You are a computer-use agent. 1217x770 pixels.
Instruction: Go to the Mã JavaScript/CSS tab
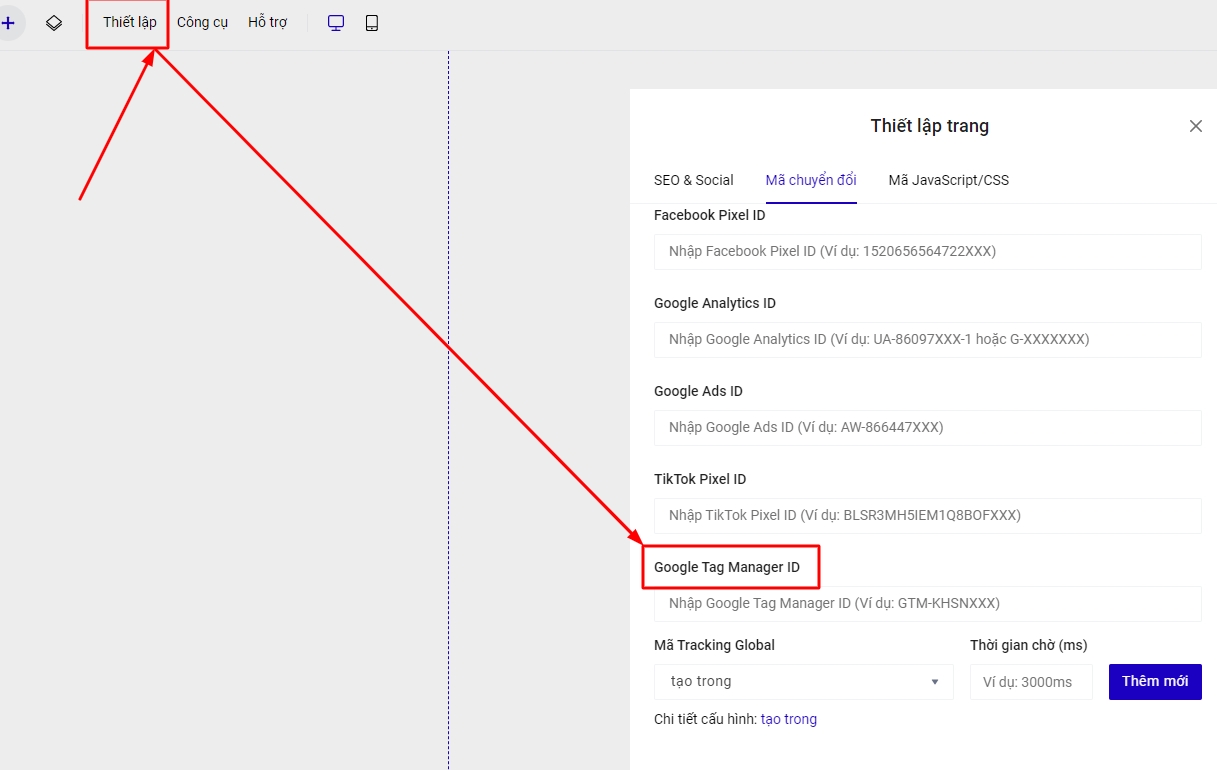tap(948, 180)
